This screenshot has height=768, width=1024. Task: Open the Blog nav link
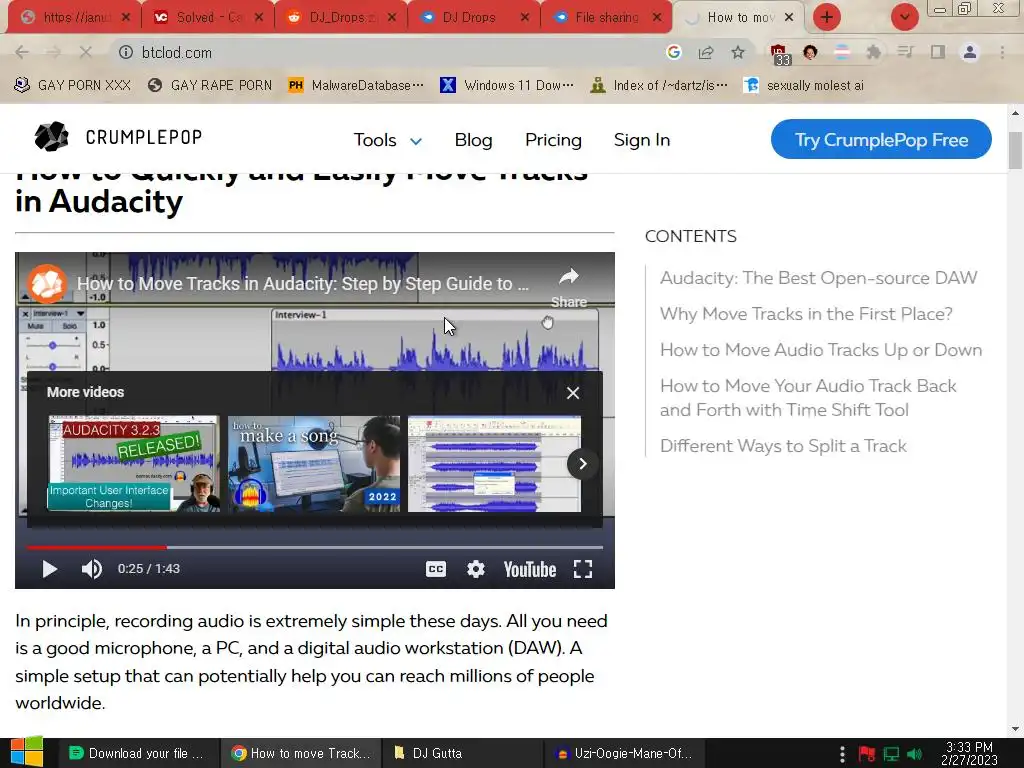click(x=473, y=140)
